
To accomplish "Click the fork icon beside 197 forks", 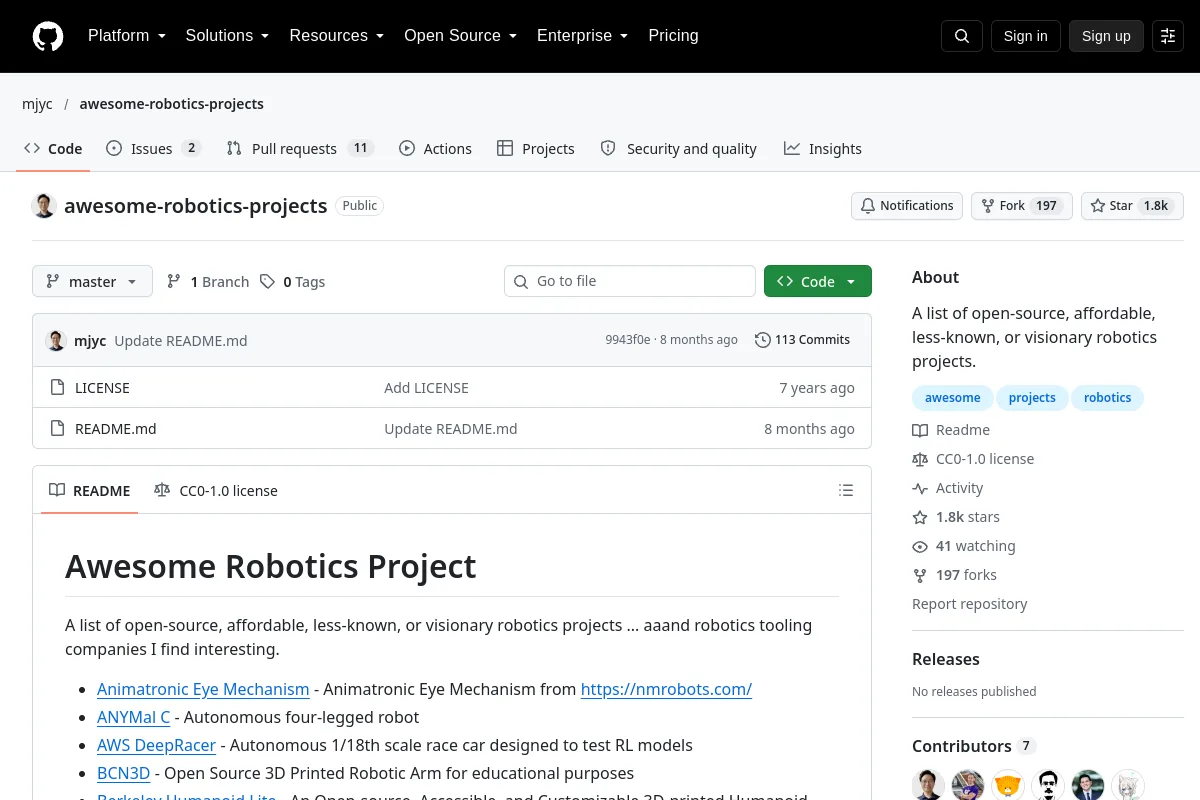I will [920, 575].
